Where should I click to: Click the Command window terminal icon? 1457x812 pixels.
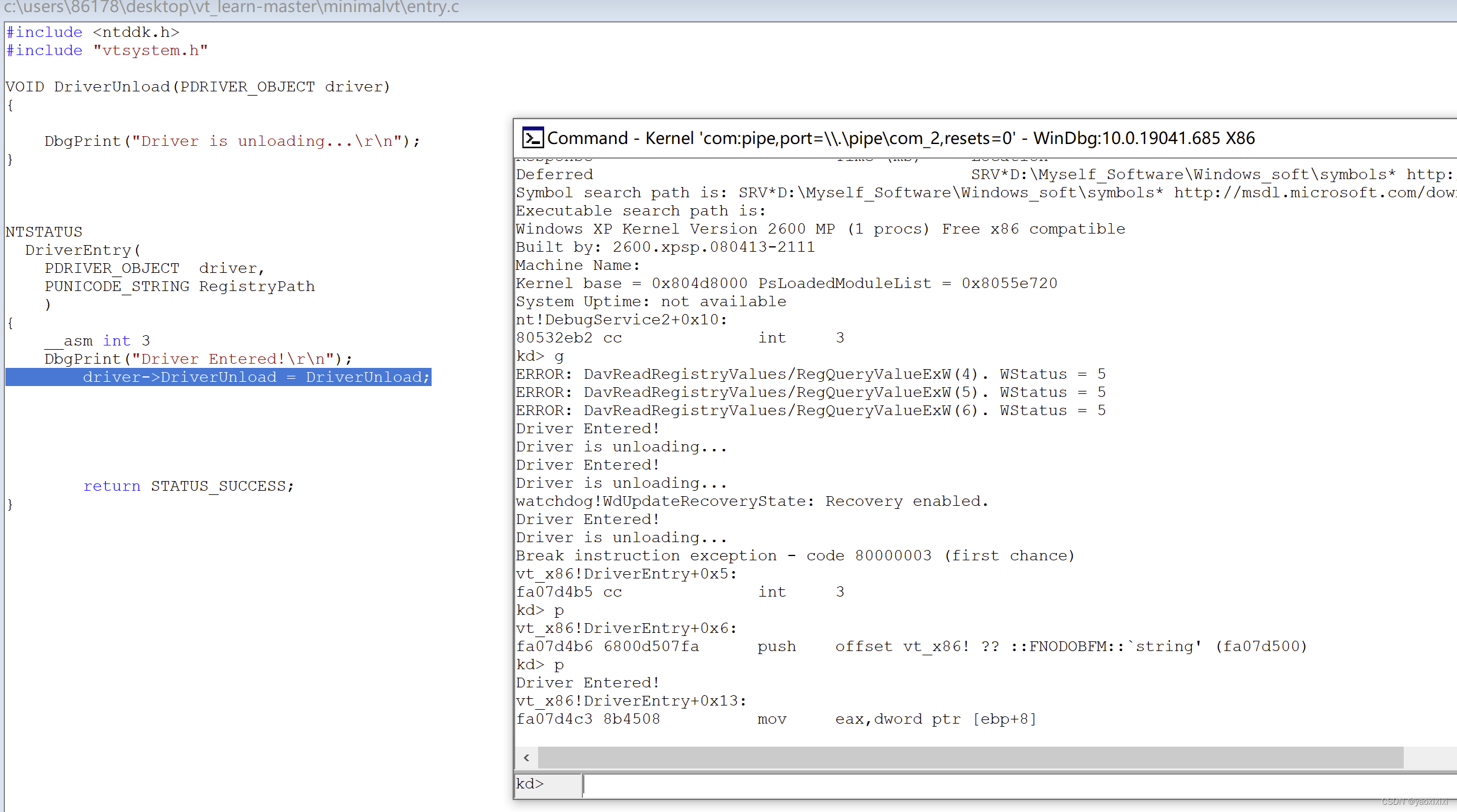click(x=532, y=138)
